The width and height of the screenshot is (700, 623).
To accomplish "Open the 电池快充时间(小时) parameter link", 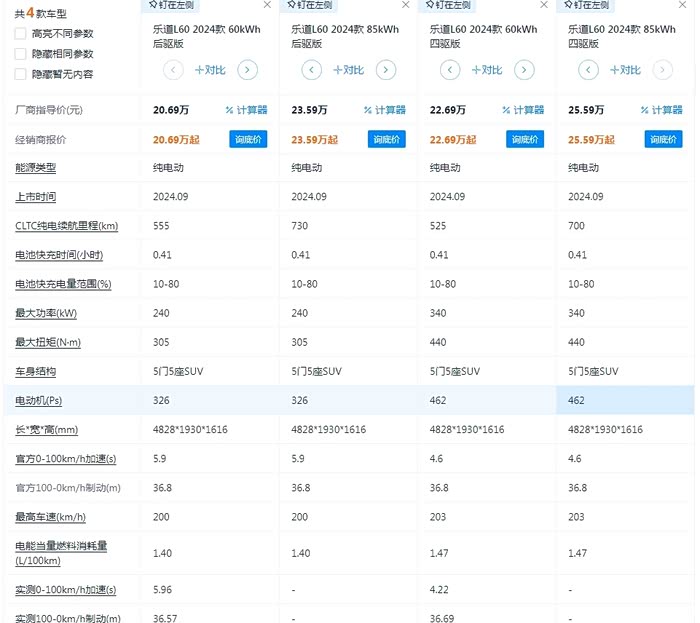I will point(59,255).
